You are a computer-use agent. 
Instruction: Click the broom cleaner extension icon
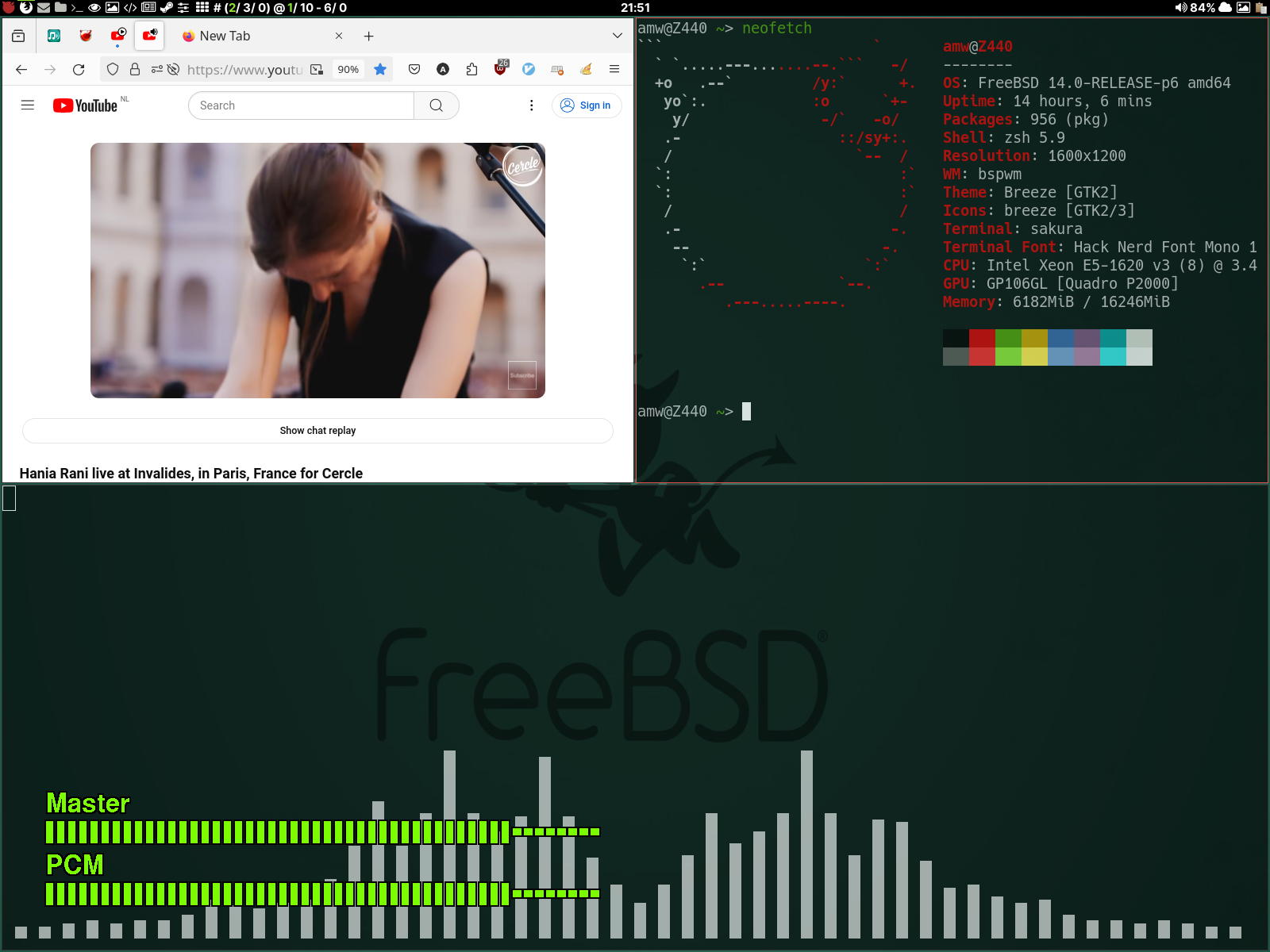586,70
